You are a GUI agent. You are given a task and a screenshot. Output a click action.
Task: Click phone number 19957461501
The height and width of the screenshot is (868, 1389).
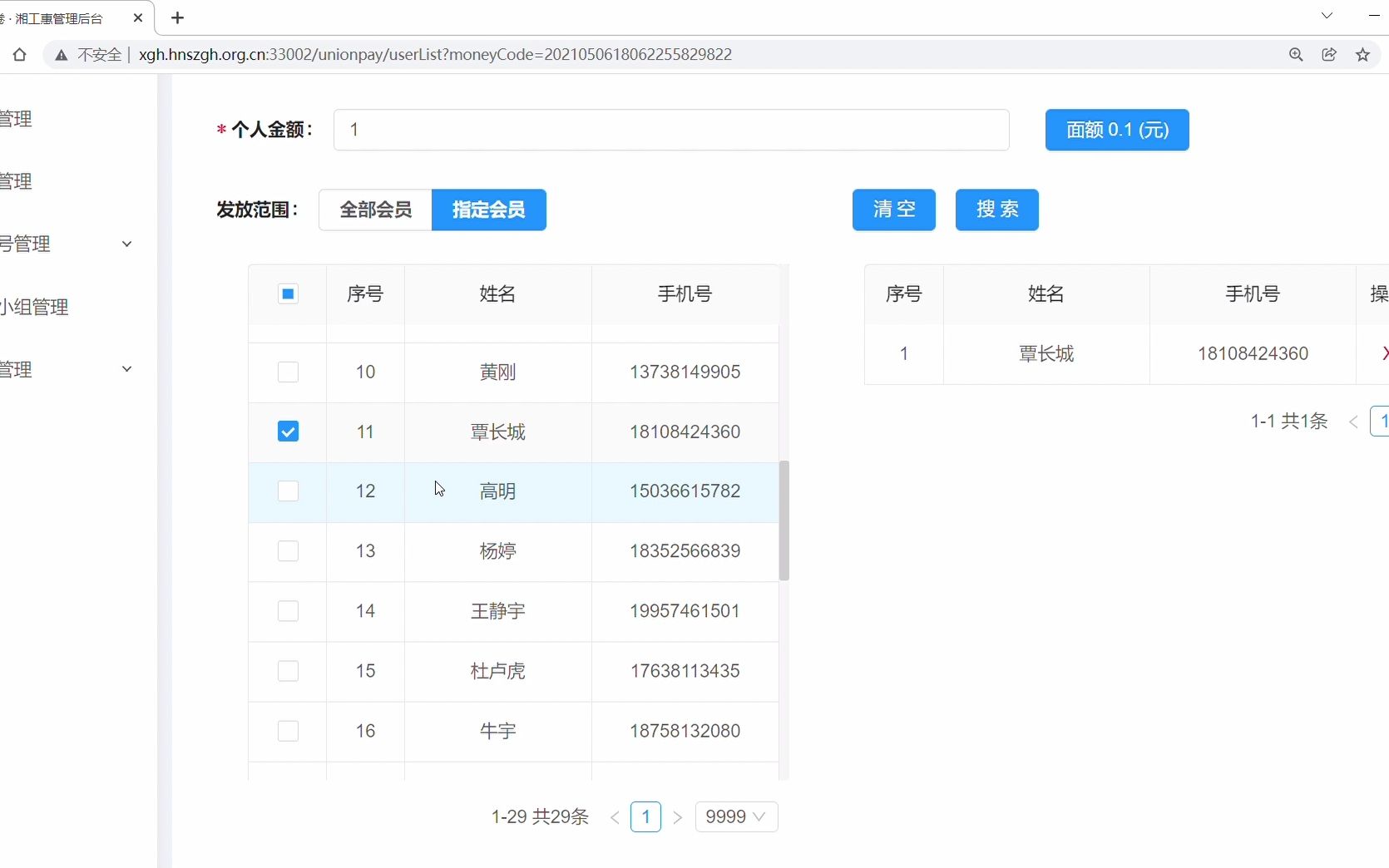[x=685, y=611]
